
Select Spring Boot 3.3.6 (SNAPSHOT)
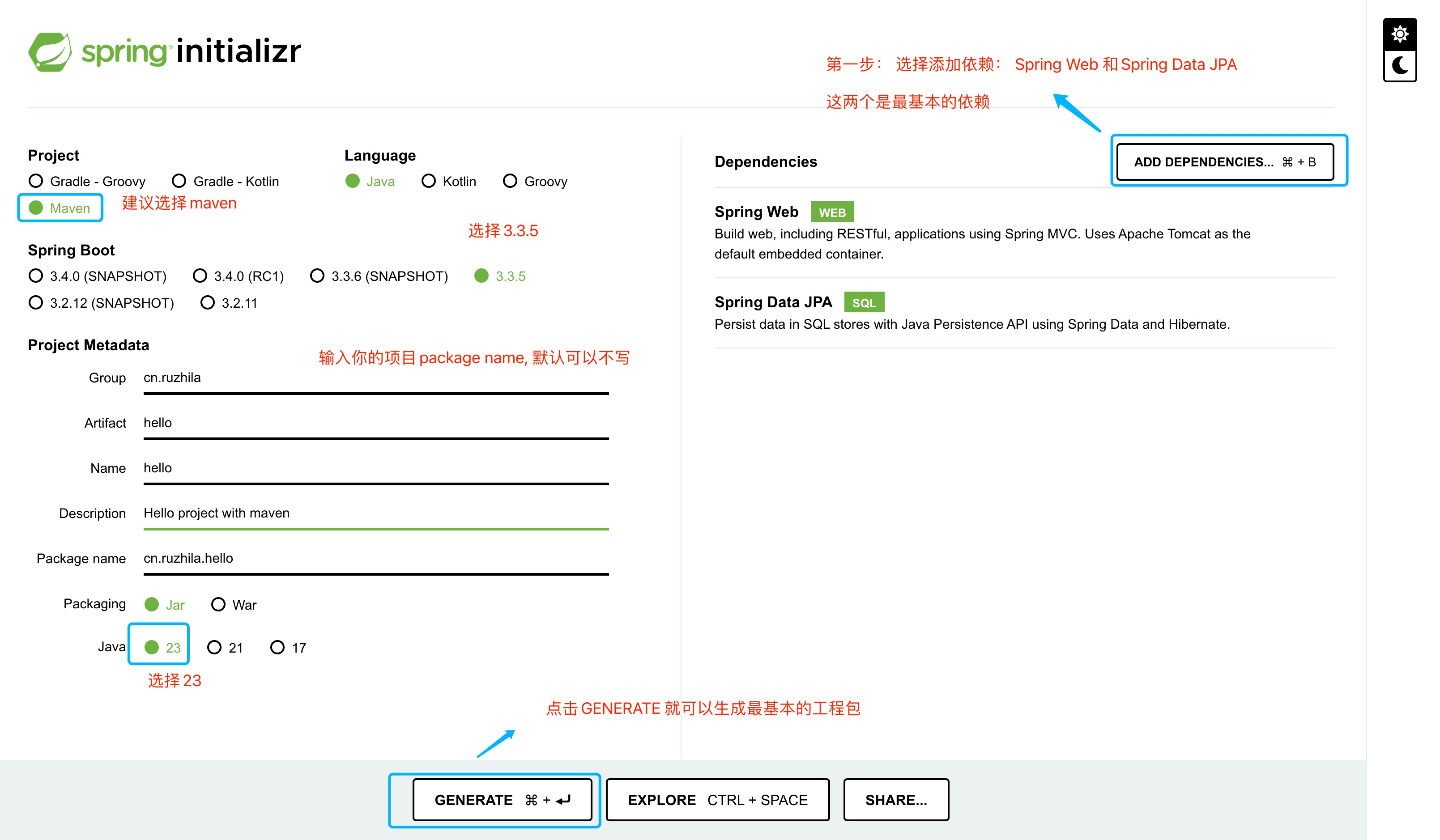(379, 276)
